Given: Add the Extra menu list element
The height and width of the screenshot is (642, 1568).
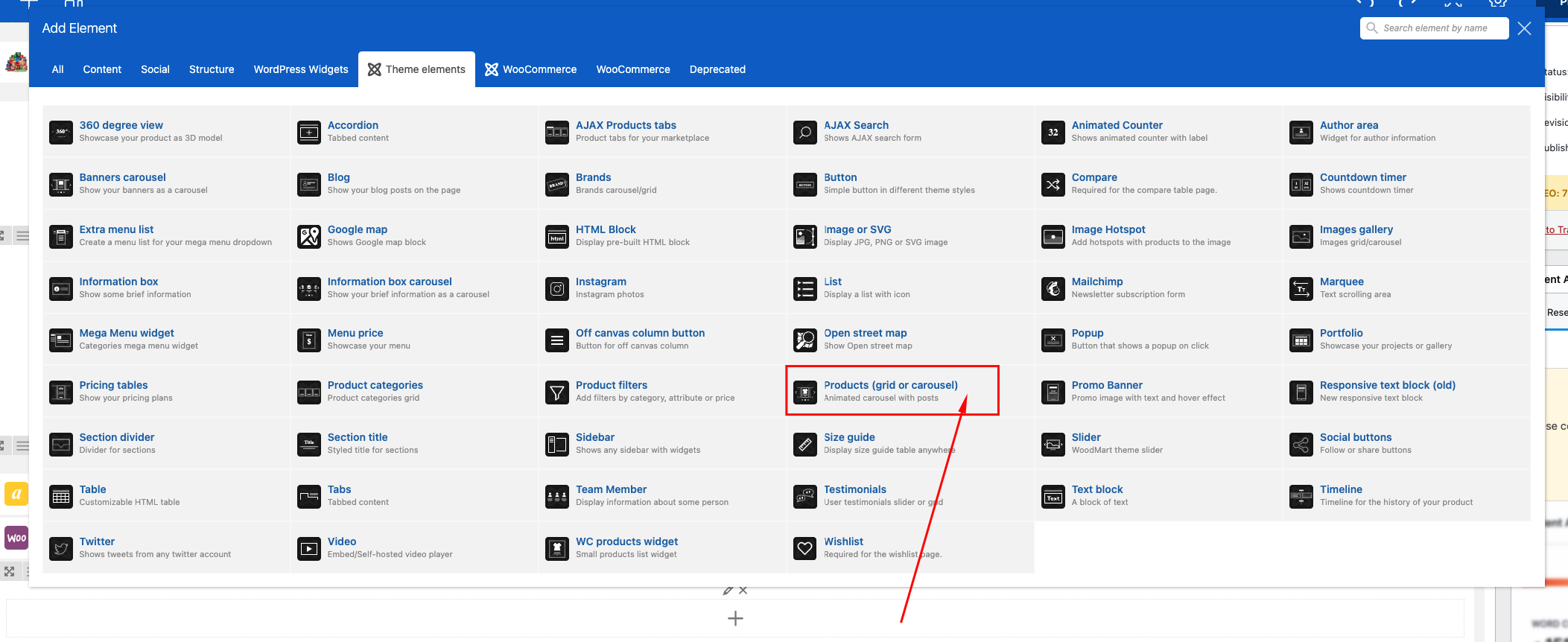Looking at the screenshot, I should (x=166, y=235).
